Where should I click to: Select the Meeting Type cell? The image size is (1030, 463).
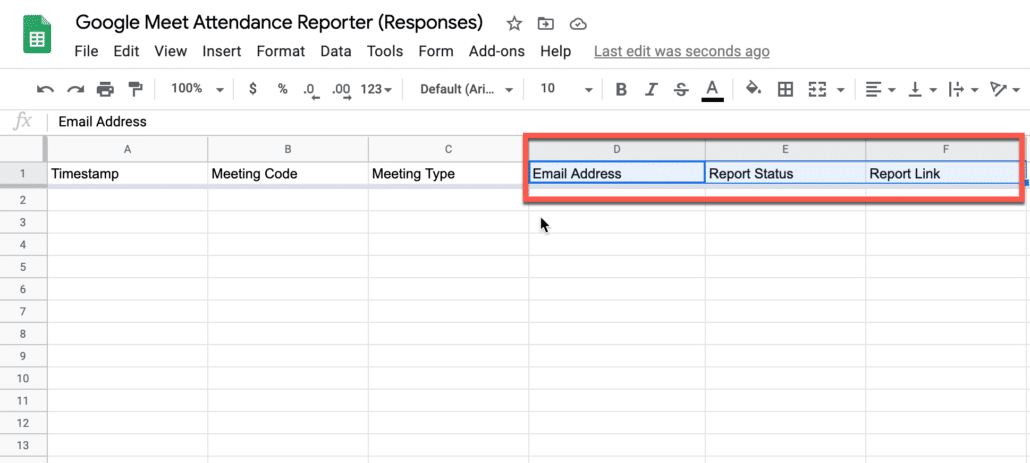pyautogui.click(x=448, y=173)
